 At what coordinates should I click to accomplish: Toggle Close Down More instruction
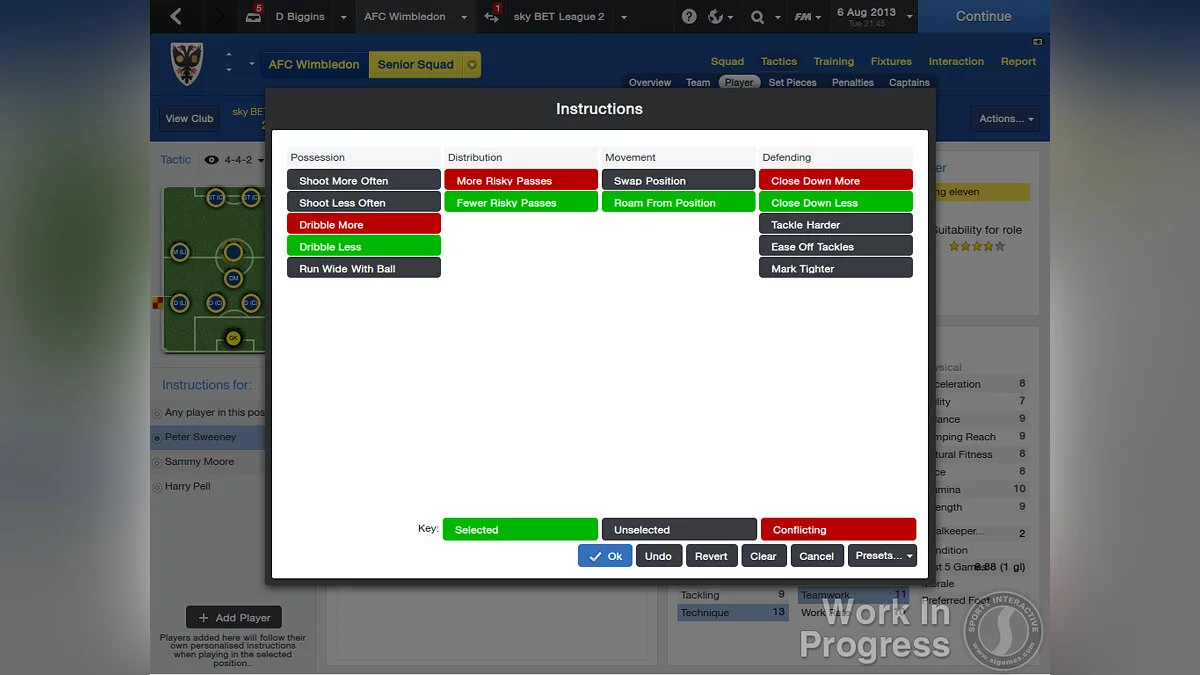coord(836,180)
